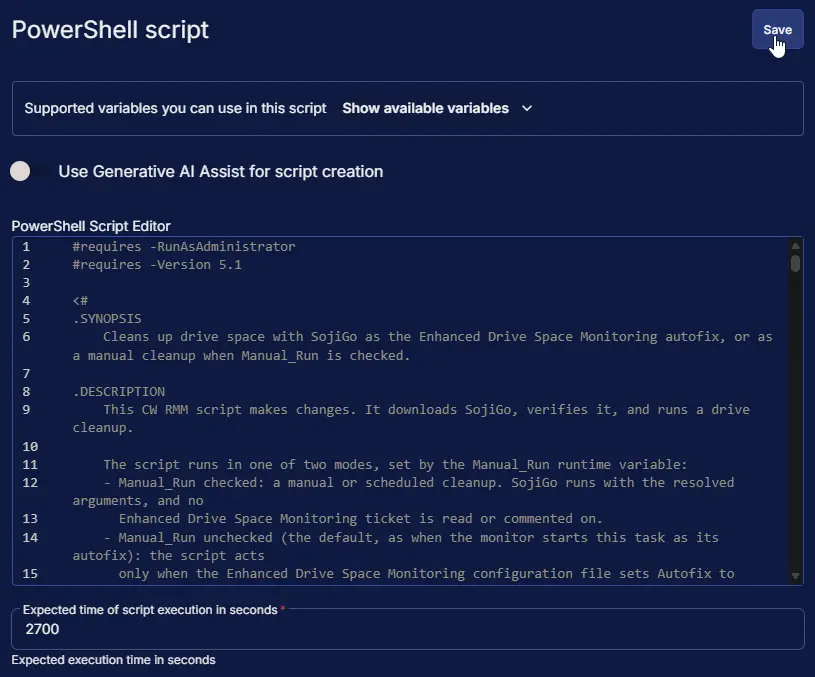Click the Save button
Screen dimensions: 815x677
[x=777, y=30]
